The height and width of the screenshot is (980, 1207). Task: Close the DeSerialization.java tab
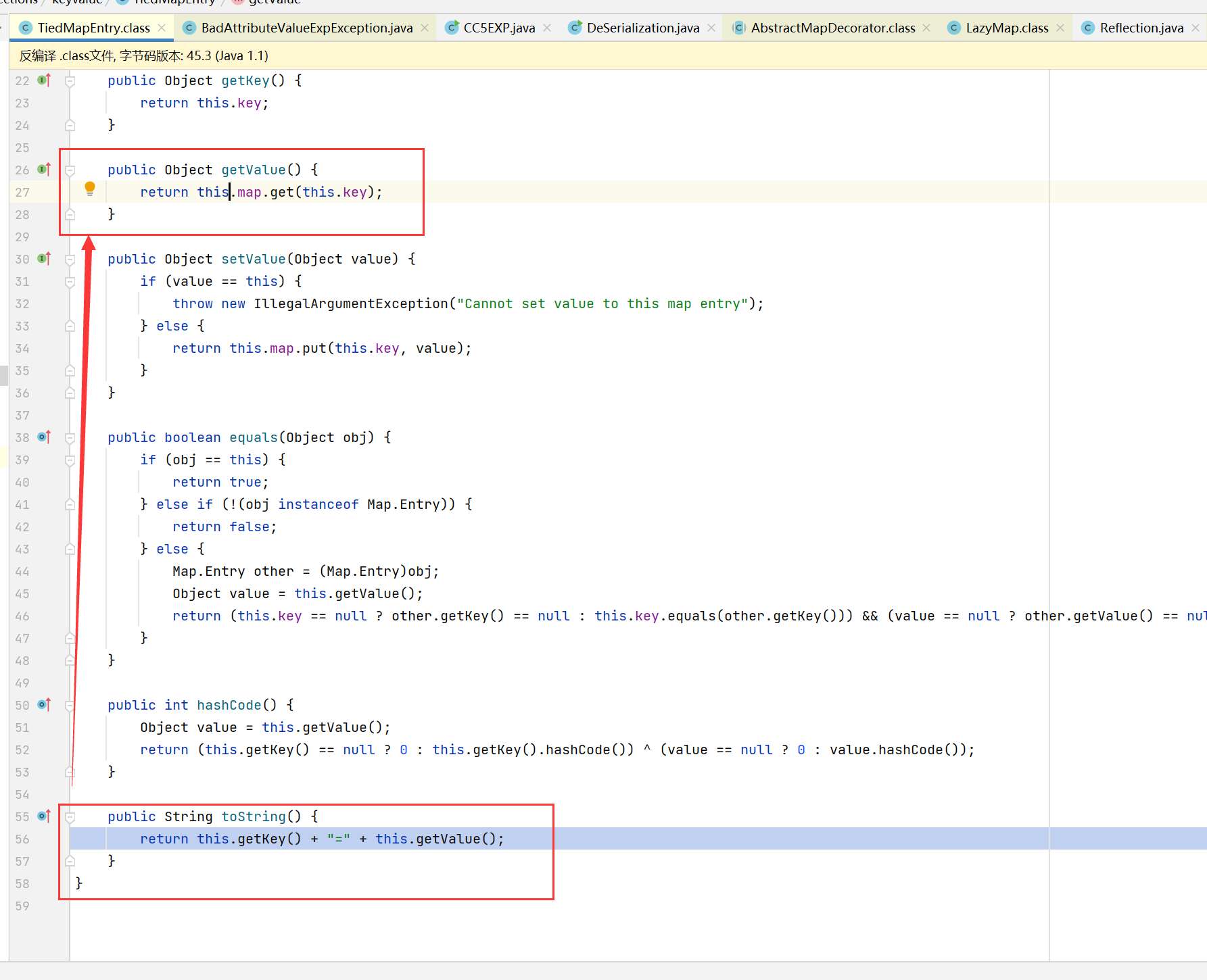711,28
